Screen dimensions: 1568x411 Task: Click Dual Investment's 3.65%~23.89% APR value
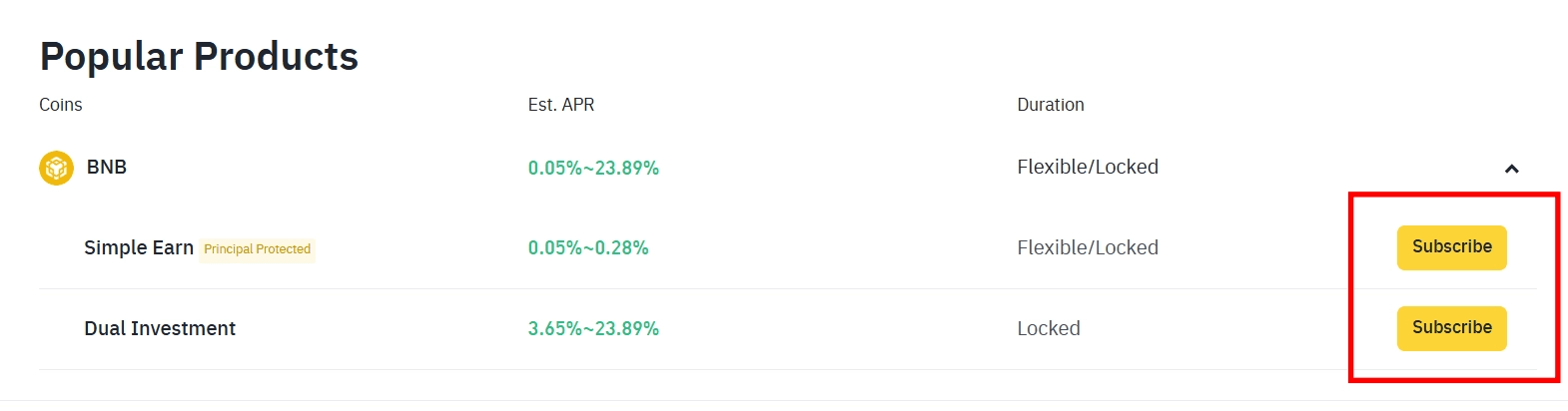[593, 328]
